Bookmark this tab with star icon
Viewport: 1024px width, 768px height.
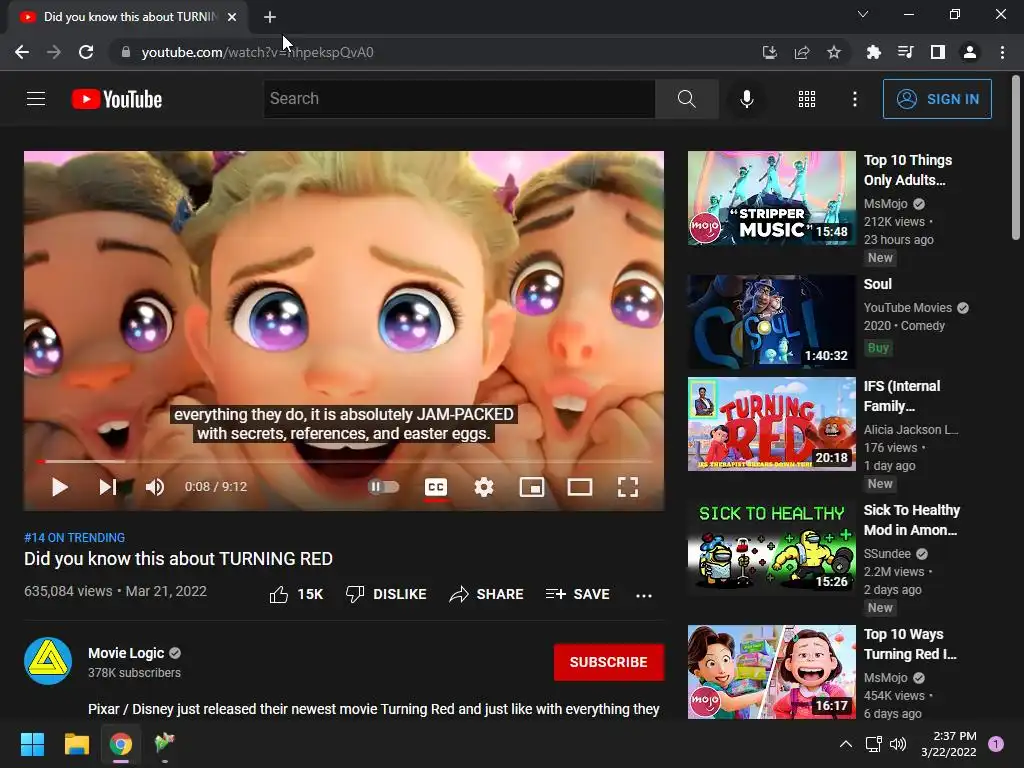point(834,52)
